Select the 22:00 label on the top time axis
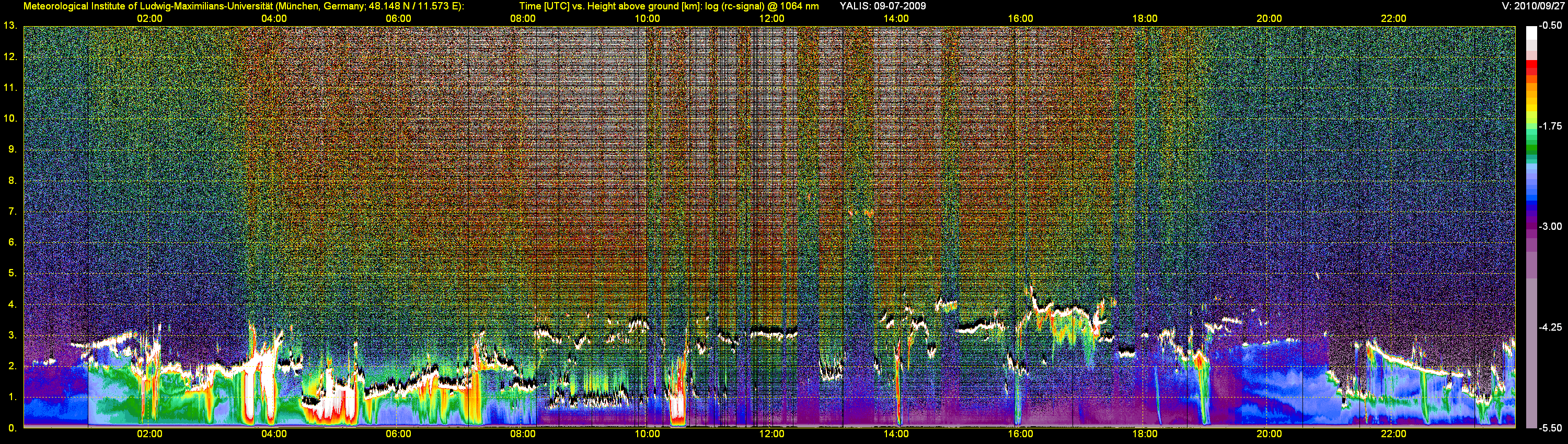The height and width of the screenshot is (444, 1568). pos(1393,19)
